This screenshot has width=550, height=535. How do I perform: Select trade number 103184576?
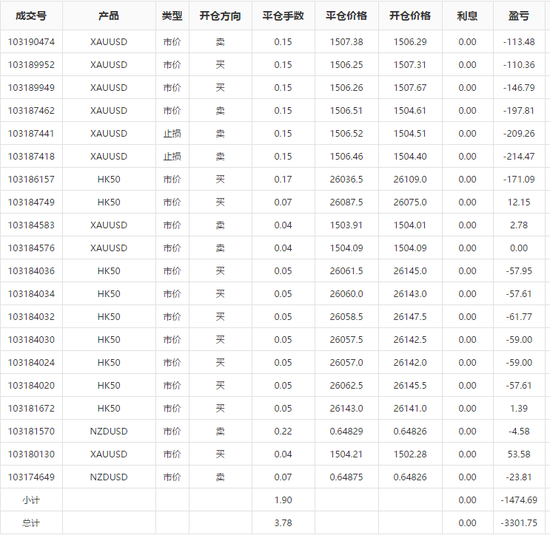[31, 248]
